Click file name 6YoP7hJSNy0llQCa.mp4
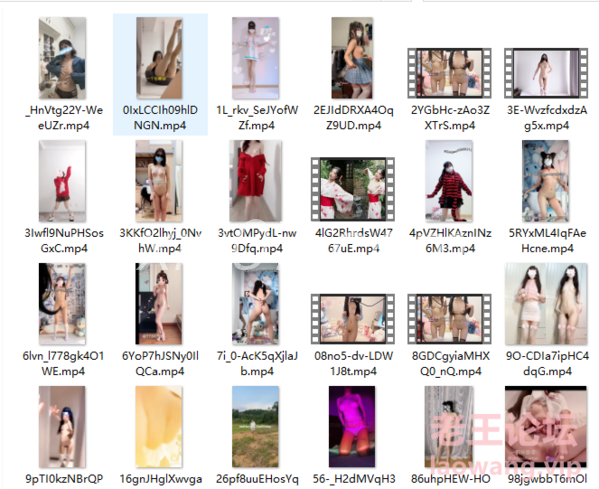599x489 pixels. pyautogui.click(x=160, y=363)
